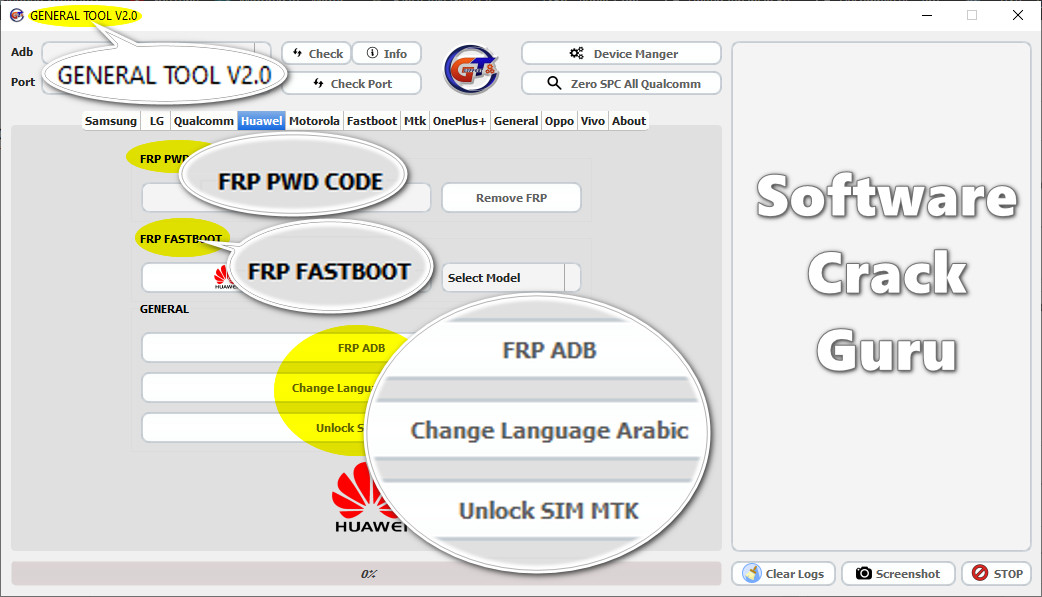Switch to the LG tab
The height and width of the screenshot is (597, 1042).
click(x=156, y=121)
